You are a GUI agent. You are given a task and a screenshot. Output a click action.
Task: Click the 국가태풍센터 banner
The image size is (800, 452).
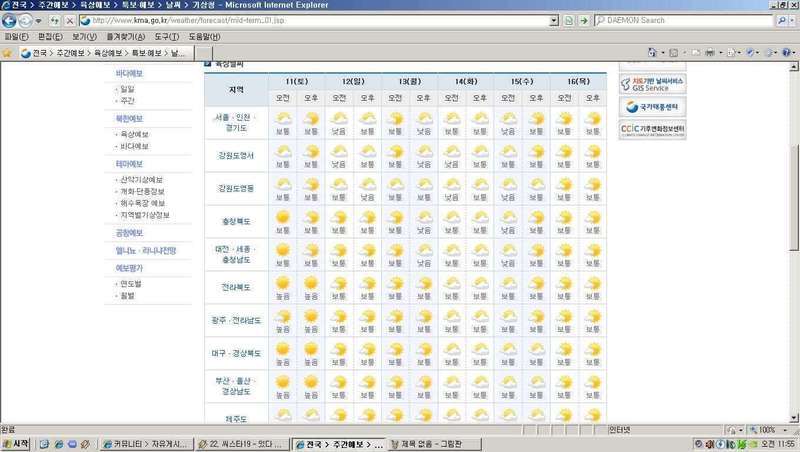tap(653, 107)
